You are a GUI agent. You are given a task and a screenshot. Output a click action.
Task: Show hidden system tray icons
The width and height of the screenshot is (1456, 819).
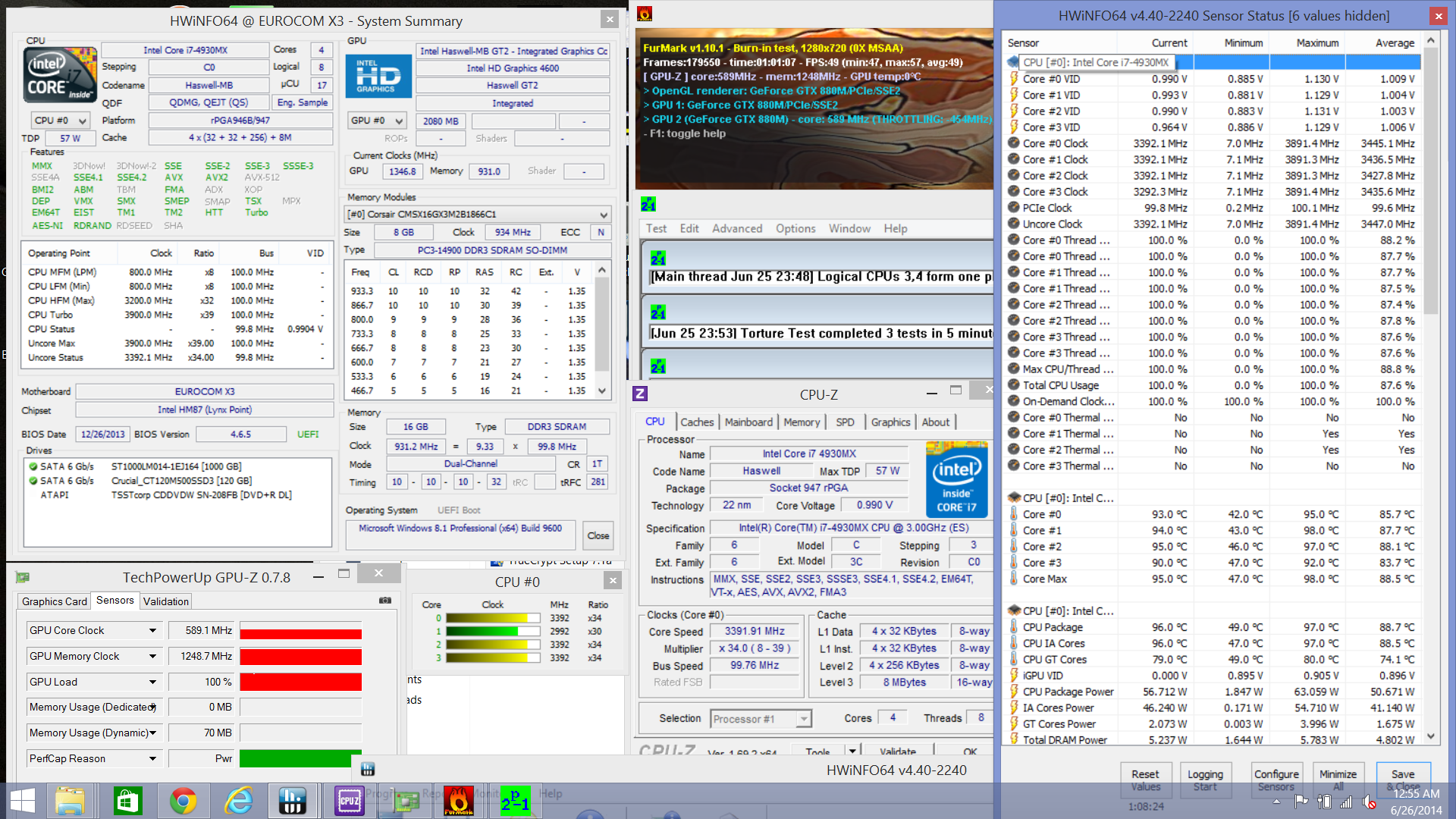(x=1276, y=802)
